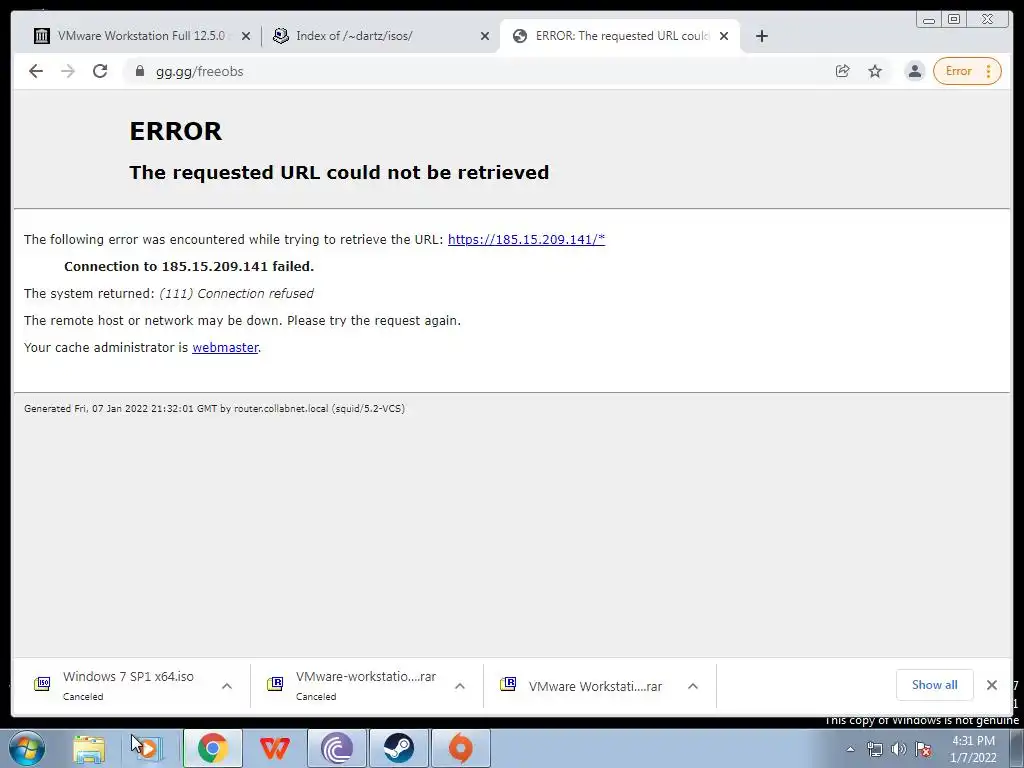Open the Windows Start menu
1024x768 pixels.
pyautogui.click(x=27, y=748)
